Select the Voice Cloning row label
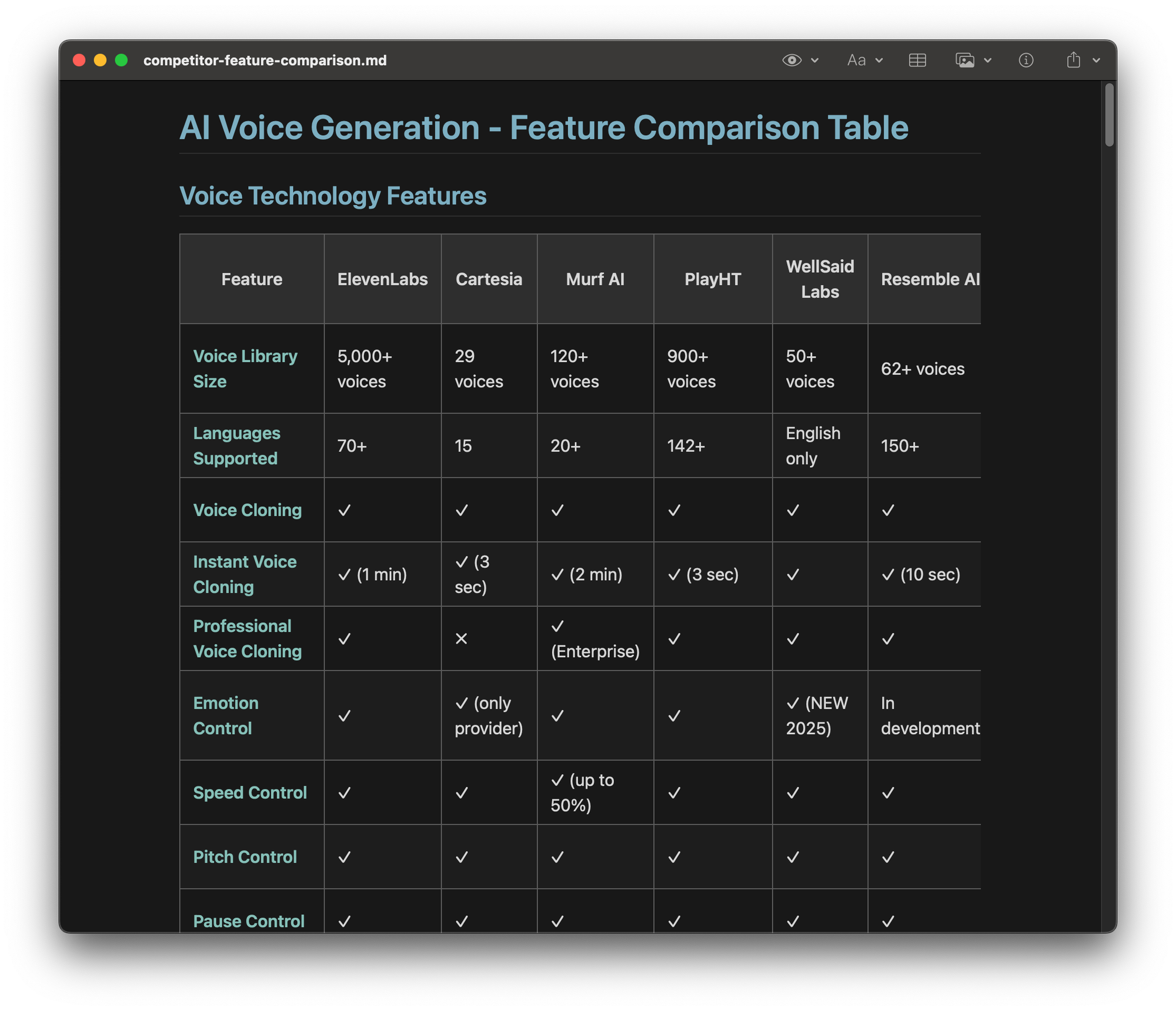This screenshot has height=1011, width=1176. coord(248,510)
